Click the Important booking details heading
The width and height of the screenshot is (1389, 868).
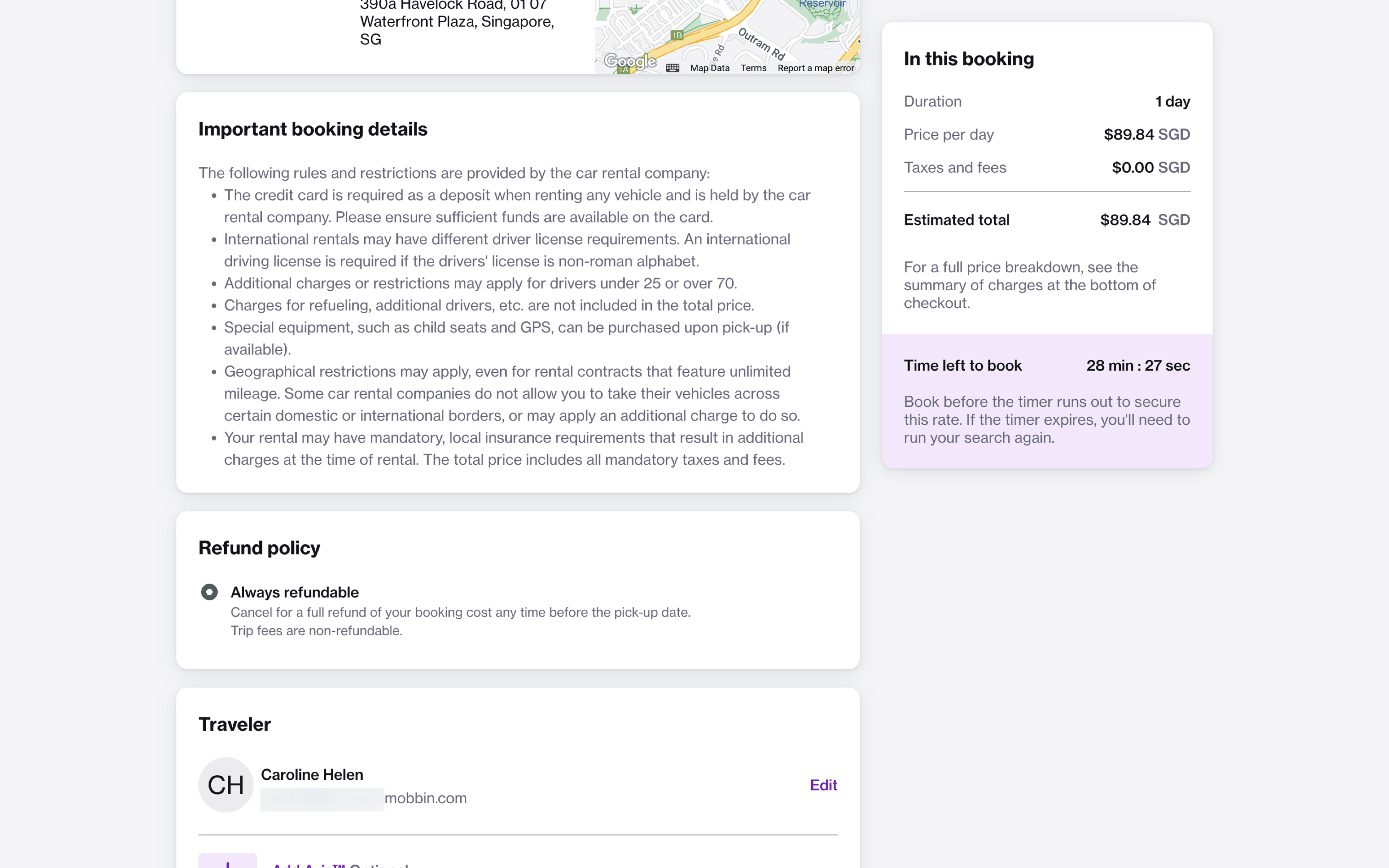point(313,129)
